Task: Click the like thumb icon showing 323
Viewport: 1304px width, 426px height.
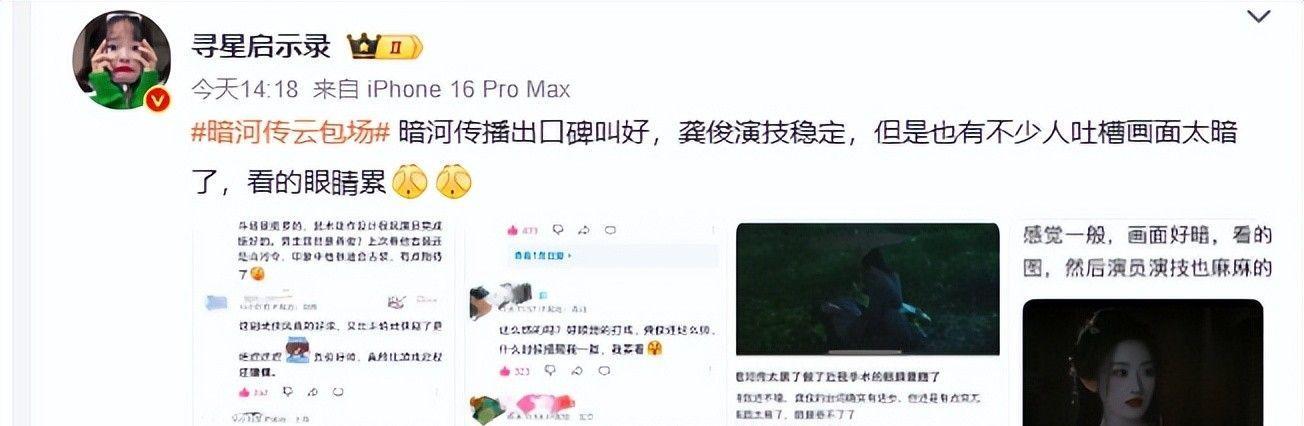Action: [x=505, y=371]
